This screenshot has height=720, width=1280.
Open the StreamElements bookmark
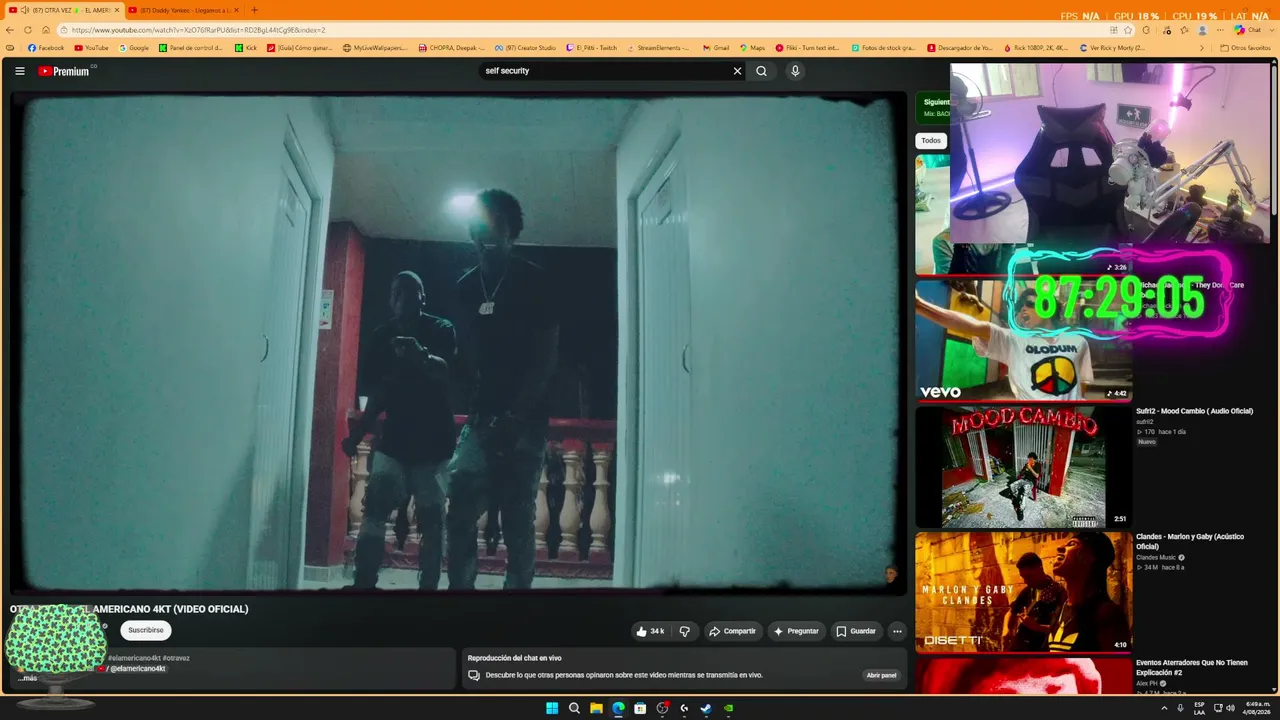click(x=657, y=48)
